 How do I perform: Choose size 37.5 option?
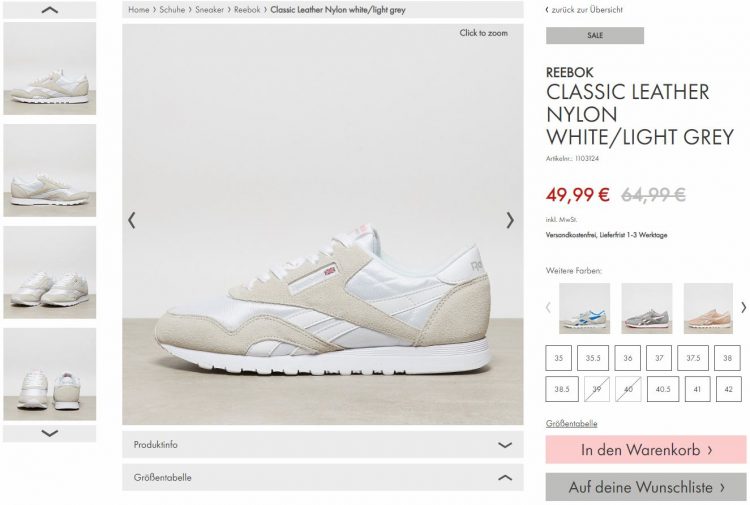(x=693, y=358)
